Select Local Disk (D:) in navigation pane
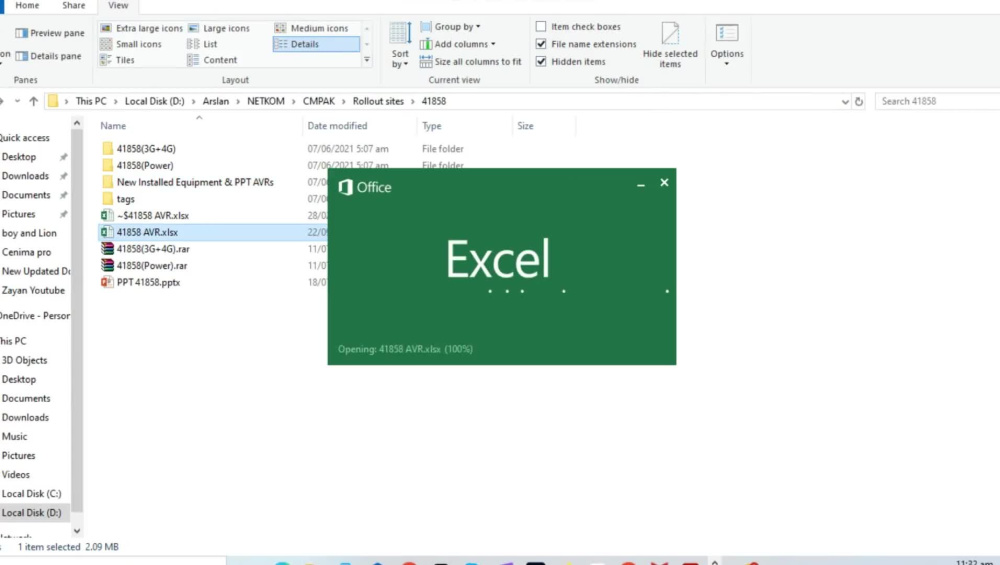 coord(31,513)
